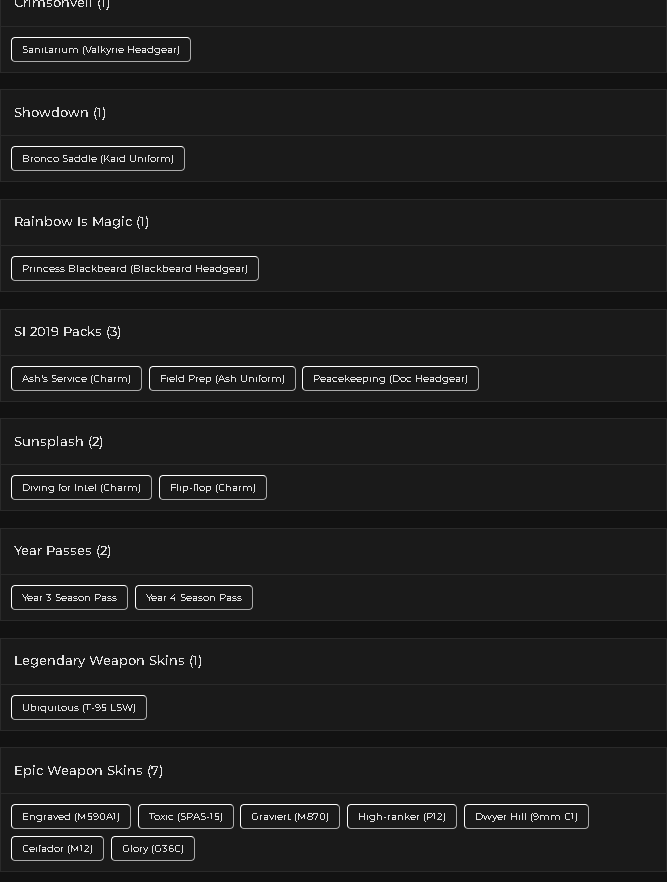667x882 pixels.
Task: Click Ubiquitous (T-95 LSW) skin tag
Action: 79,708
